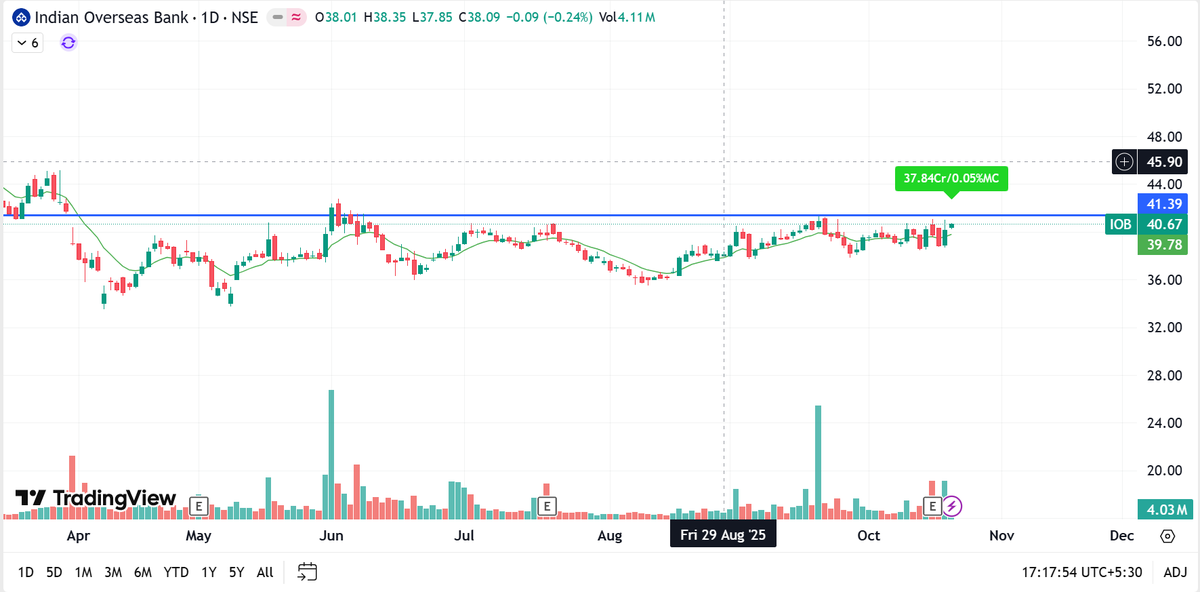Click the close value C38.09 in header
This screenshot has height=592, width=1200.
(479, 17)
